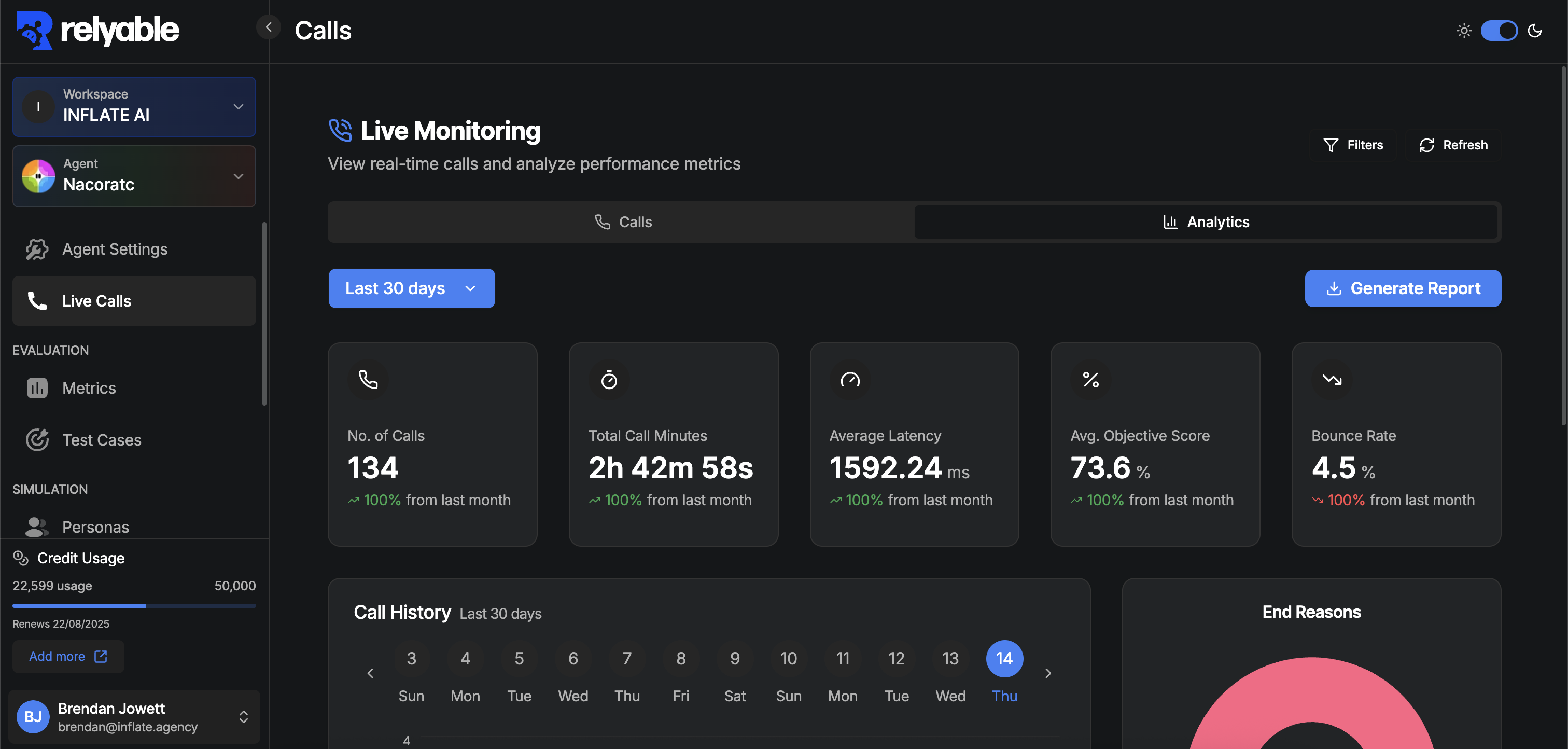Click the 73.6 % objective score
This screenshot has width=1568, height=749.
point(1110,468)
